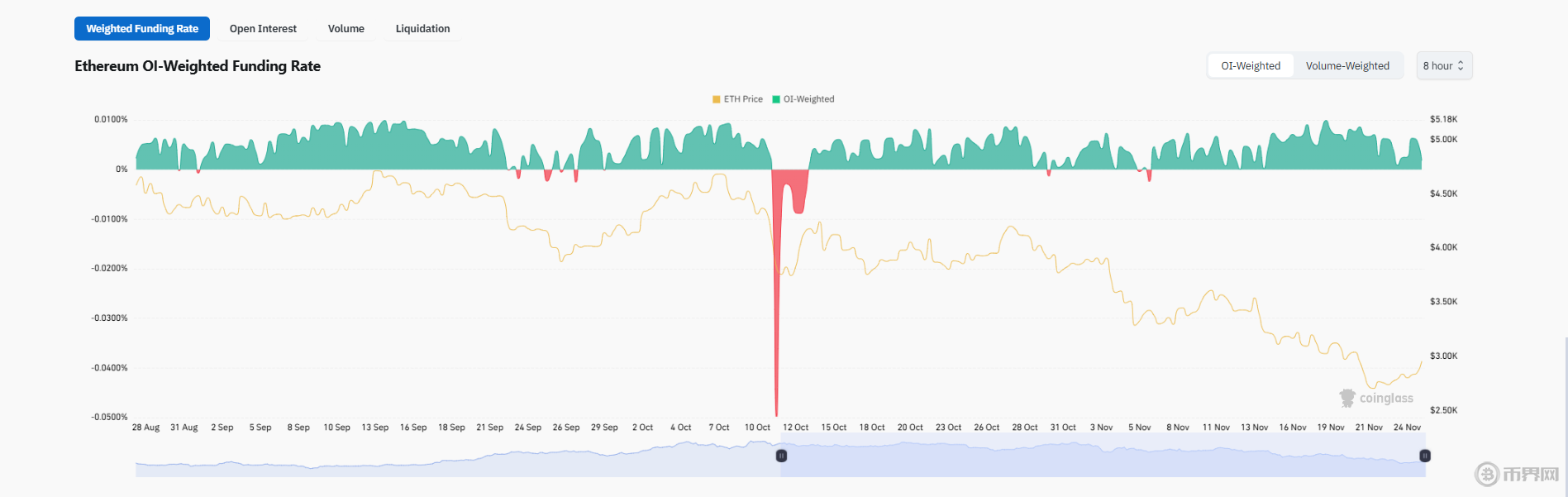Click the 24 Nov date axis label
The image size is (1568, 497).
(1407, 428)
